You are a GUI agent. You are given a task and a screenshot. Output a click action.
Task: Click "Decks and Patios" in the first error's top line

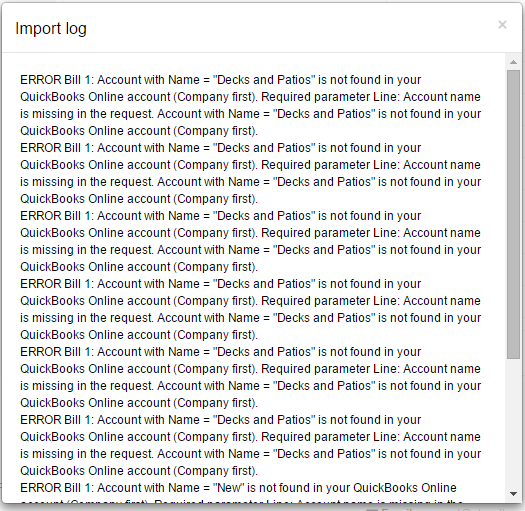(264, 80)
